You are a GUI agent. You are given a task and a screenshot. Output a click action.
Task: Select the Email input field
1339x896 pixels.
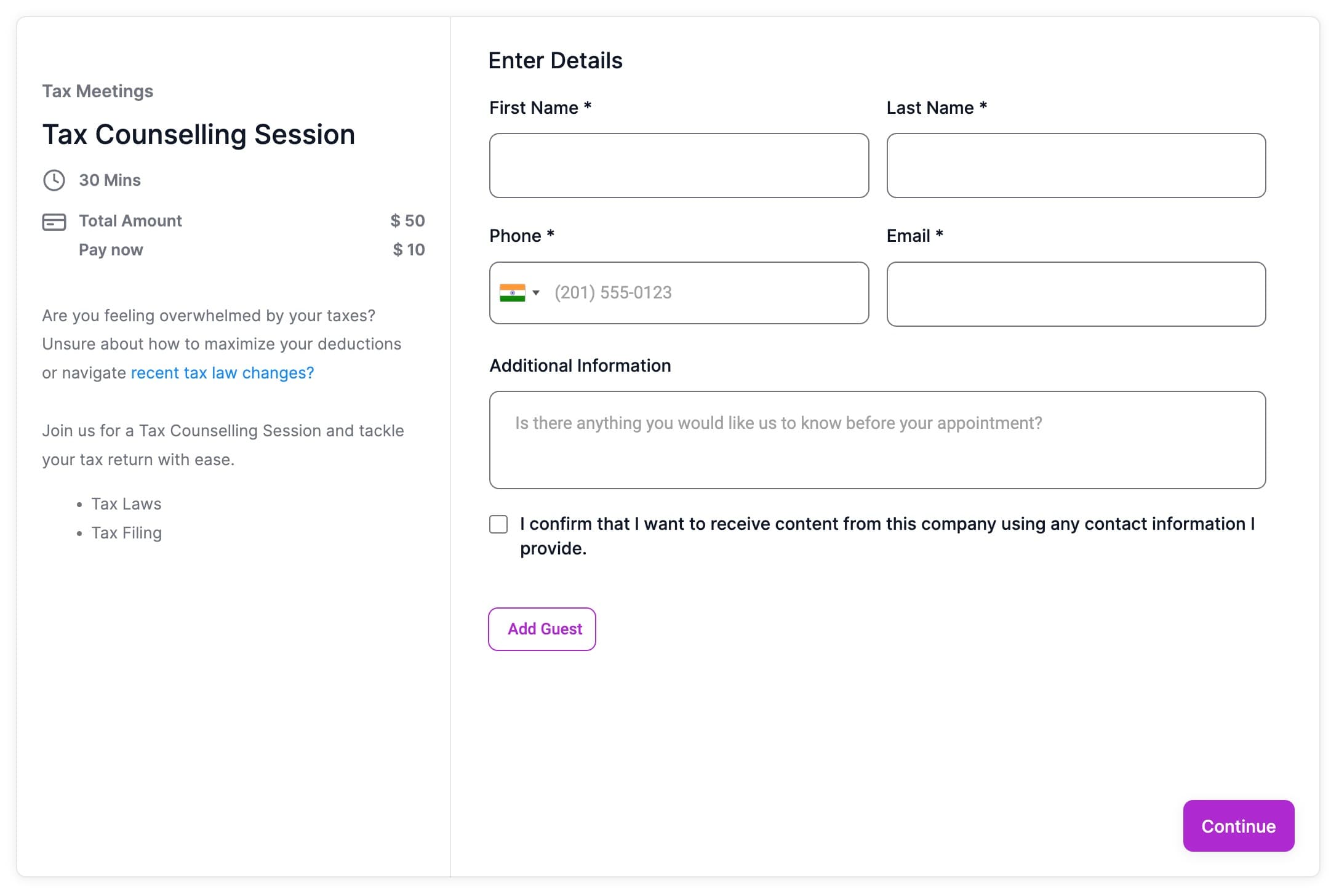pyautogui.click(x=1076, y=294)
